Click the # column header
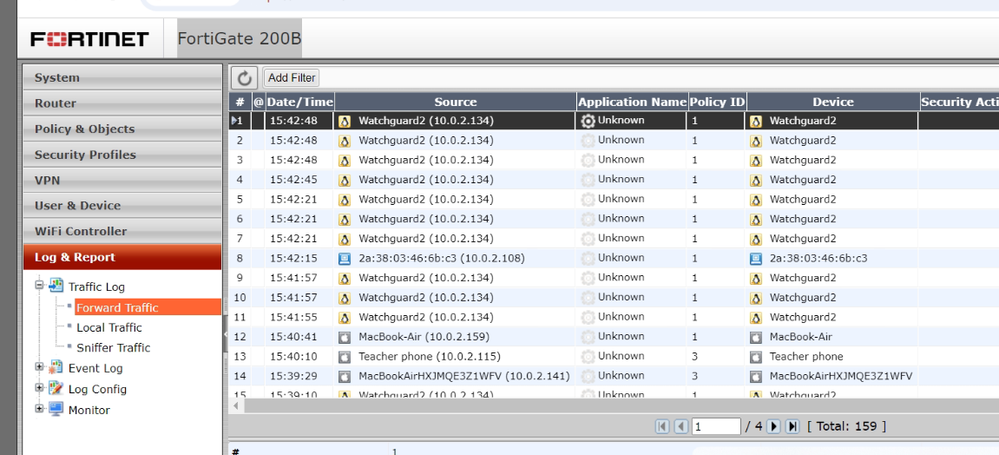Image resolution: width=999 pixels, height=455 pixels. pos(240,102)
